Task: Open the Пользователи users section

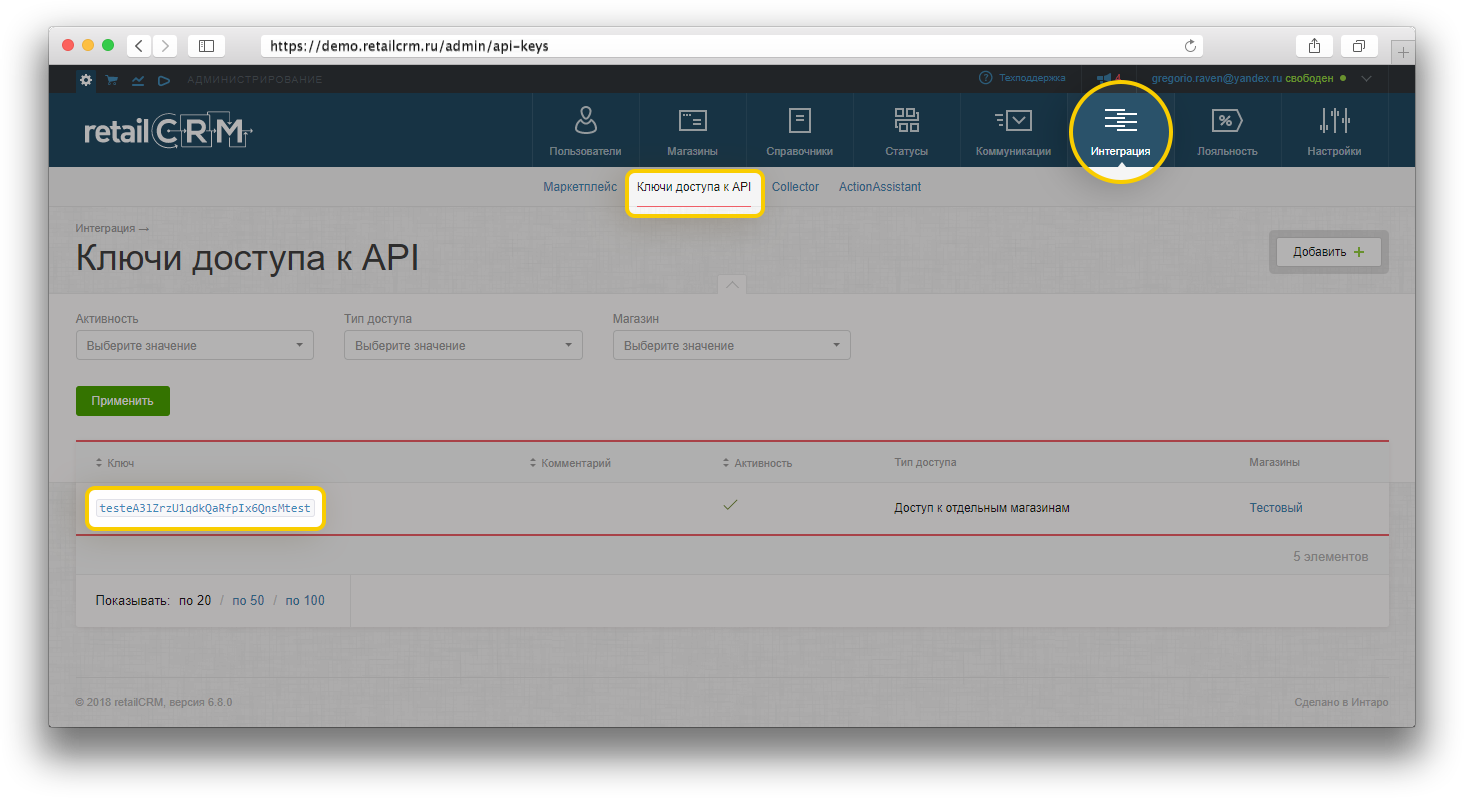Action: [585, 131]
